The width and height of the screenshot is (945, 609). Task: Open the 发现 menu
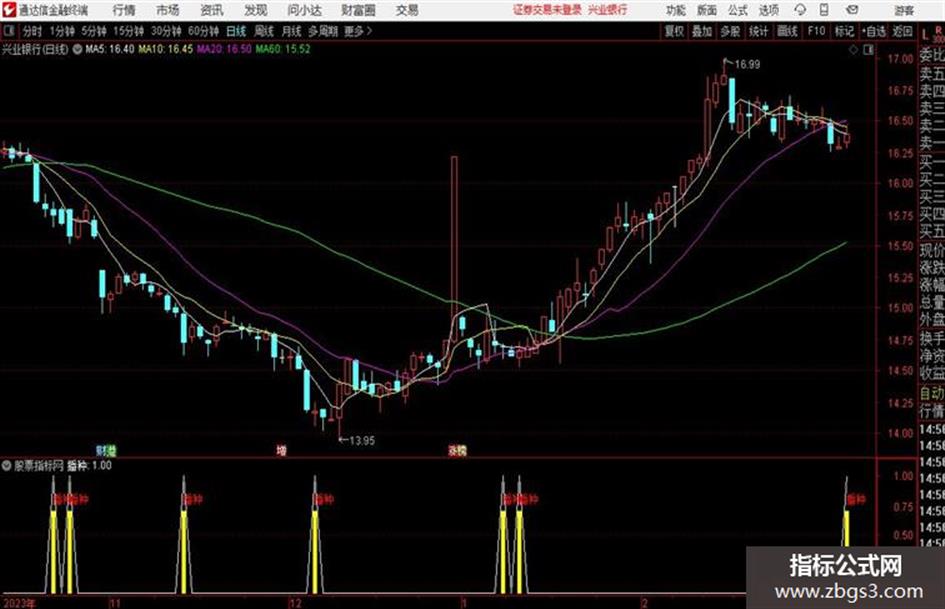(x=256, y=10)
